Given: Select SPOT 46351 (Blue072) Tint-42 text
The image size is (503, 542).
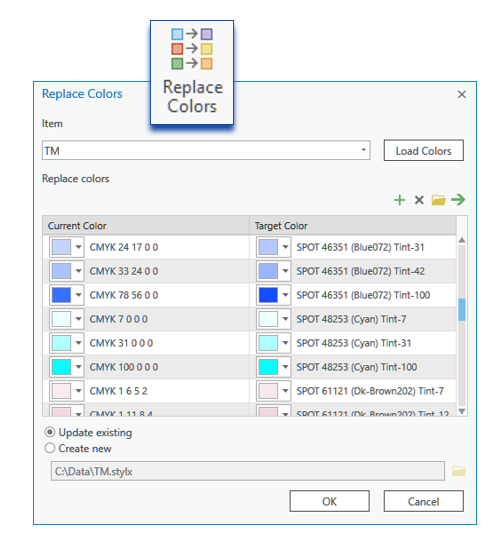Looking at the screenshot, I should coord(360,271).
